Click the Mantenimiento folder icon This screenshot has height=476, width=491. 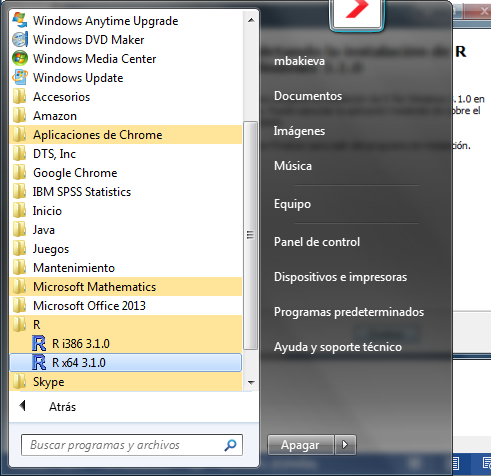point(20,267)
